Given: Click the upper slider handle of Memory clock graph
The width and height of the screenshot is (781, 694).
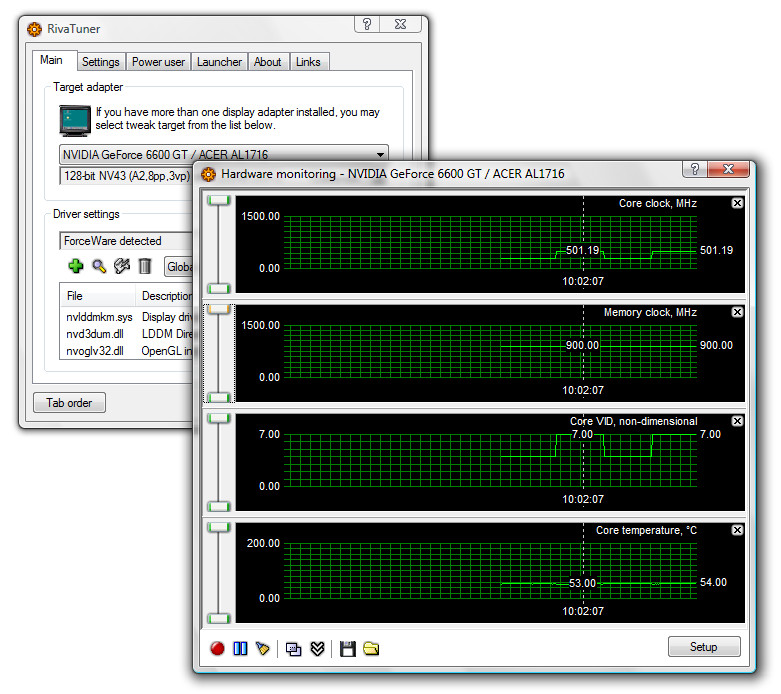Looking at the screenshot, I should point(219,309).
